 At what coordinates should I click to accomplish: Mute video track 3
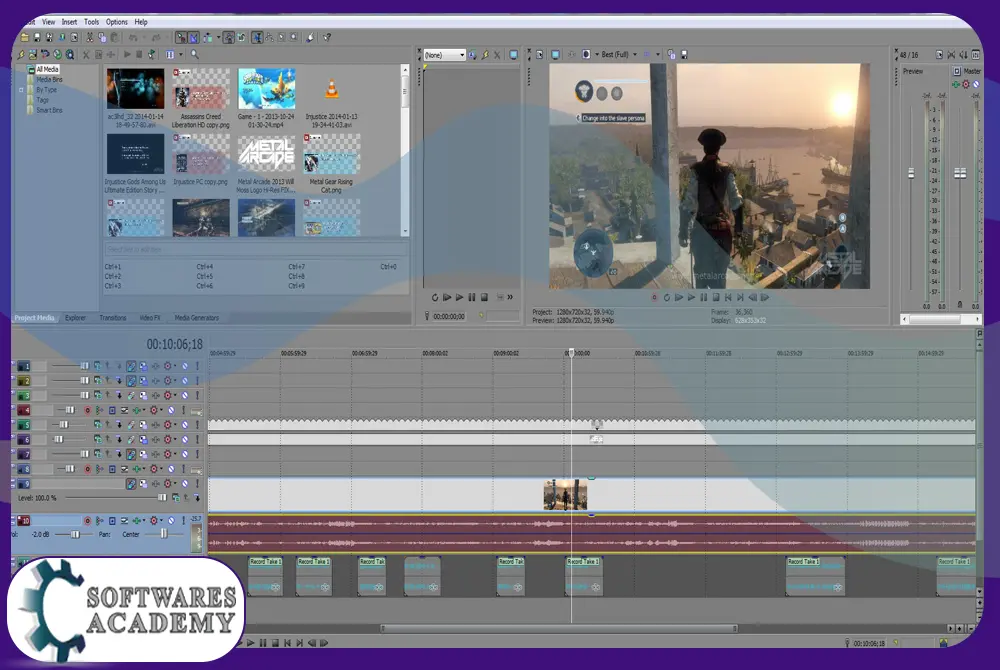pyautogui.click(x=185, y=395)
